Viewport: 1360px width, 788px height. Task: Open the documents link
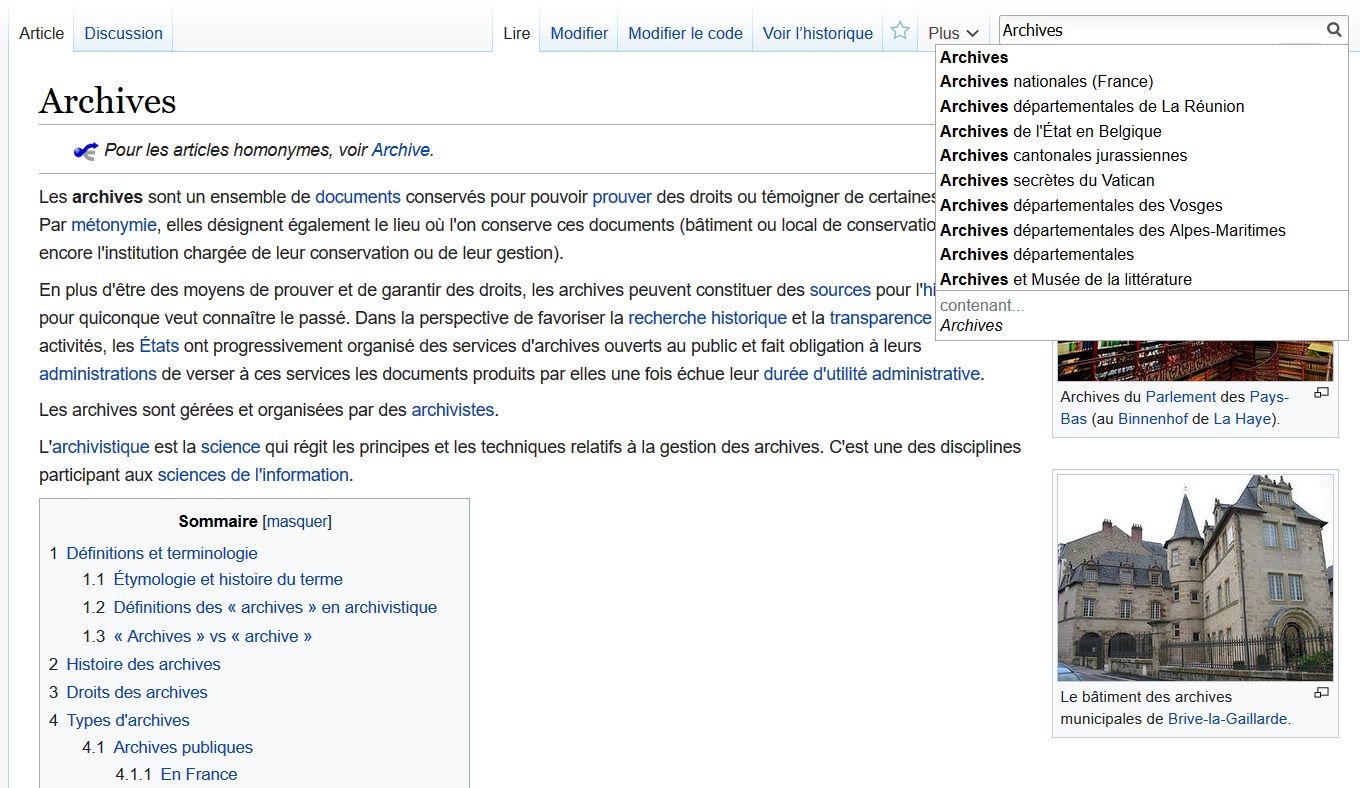click(x=358, y=196)
